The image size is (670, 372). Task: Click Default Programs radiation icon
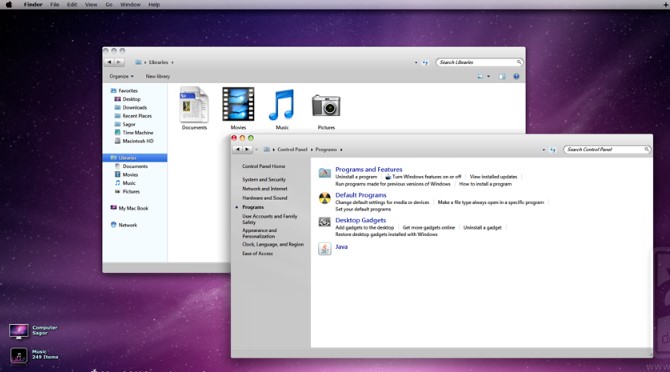coord(325,198)
